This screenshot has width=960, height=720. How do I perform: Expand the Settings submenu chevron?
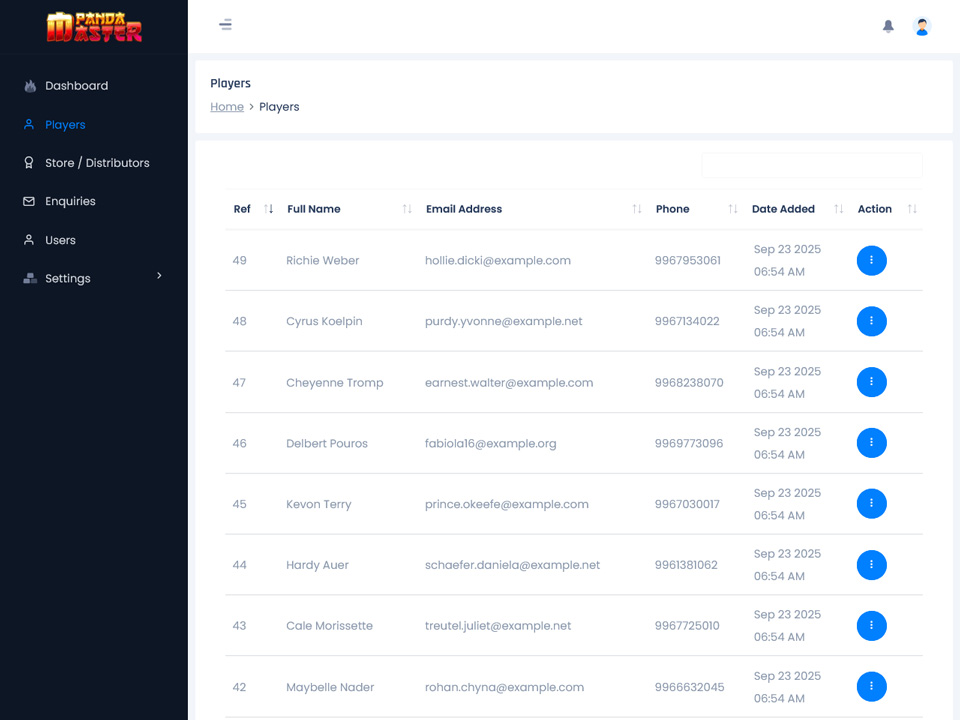159,276
